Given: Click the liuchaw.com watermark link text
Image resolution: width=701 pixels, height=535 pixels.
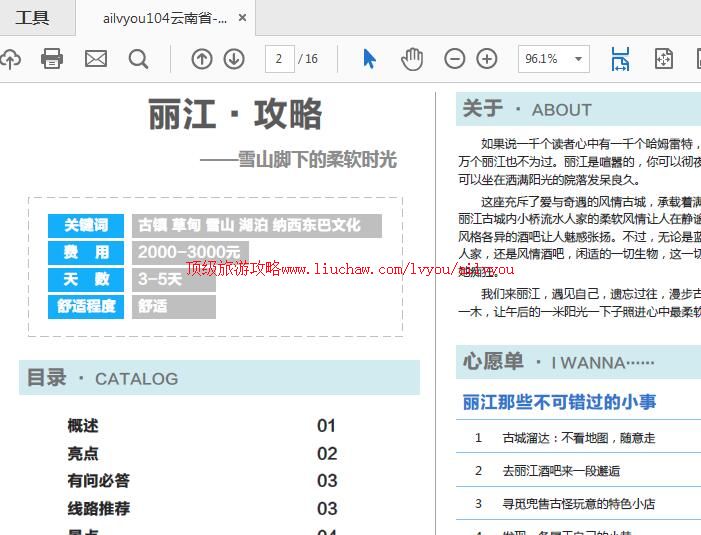Looking at the screenshot, I should (x=350, y=269).
